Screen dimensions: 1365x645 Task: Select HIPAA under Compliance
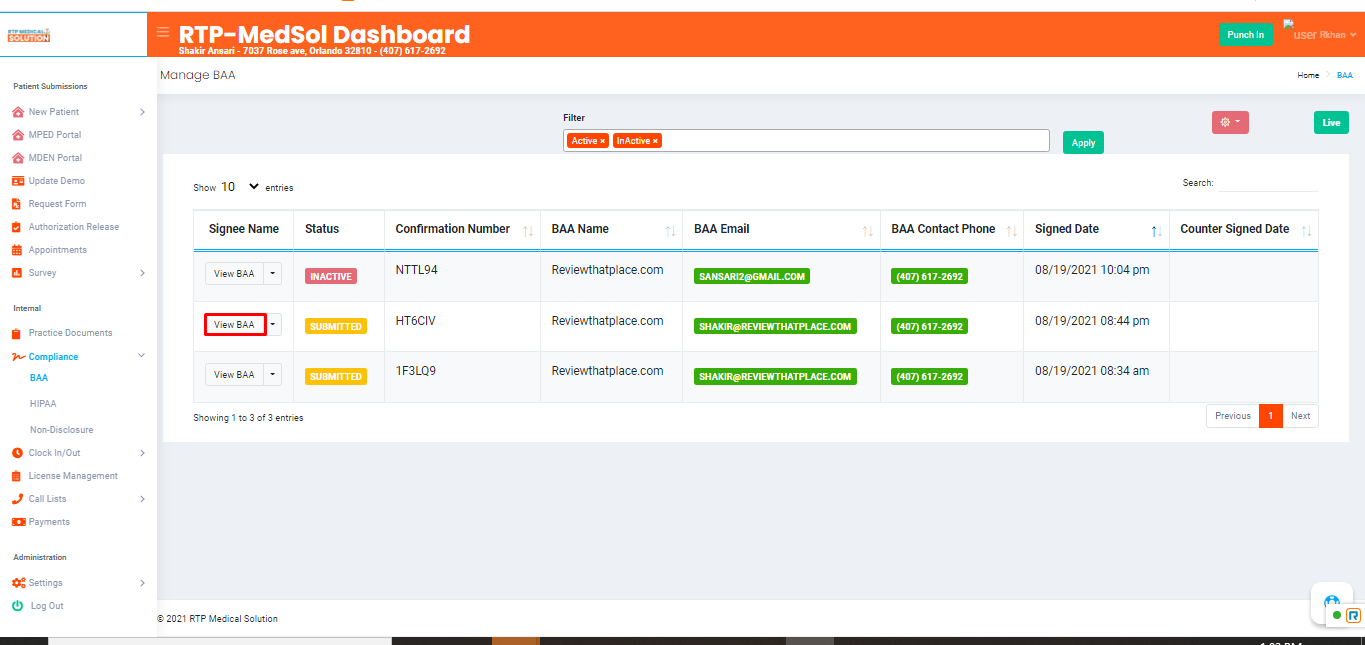pos(43,404)
